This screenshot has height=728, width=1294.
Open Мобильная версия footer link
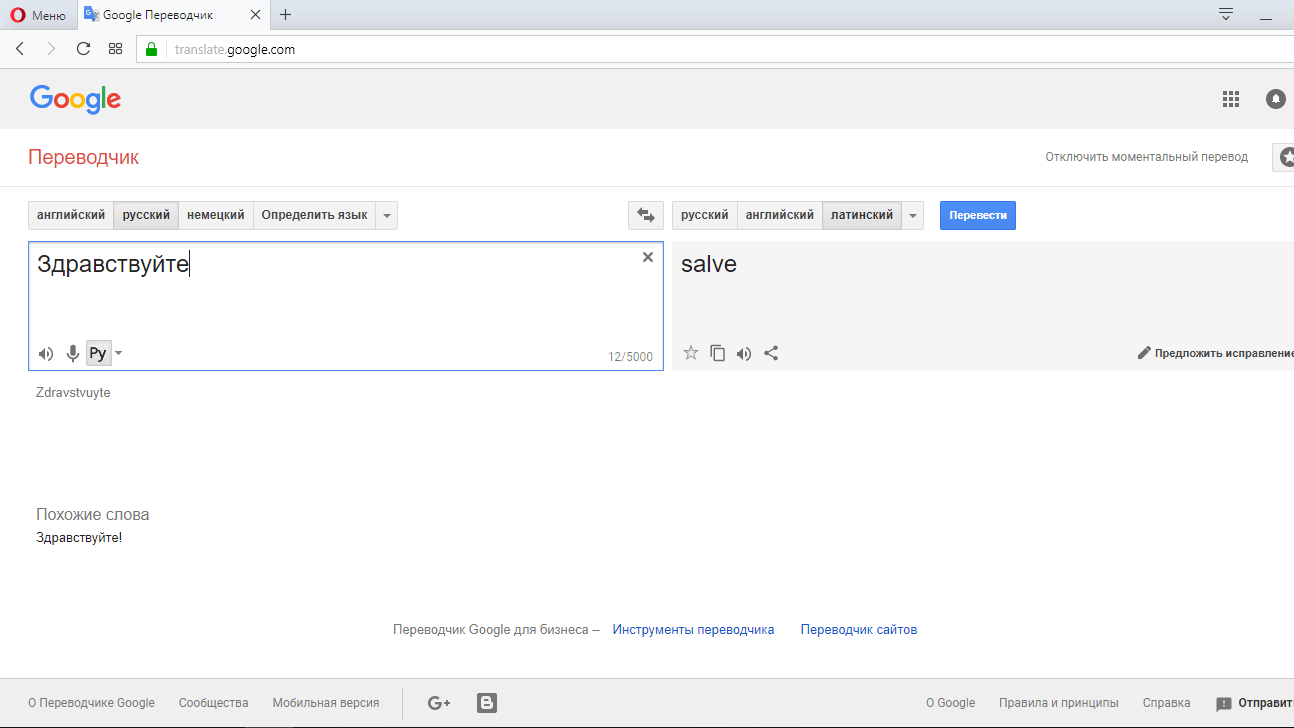(326, 703)
